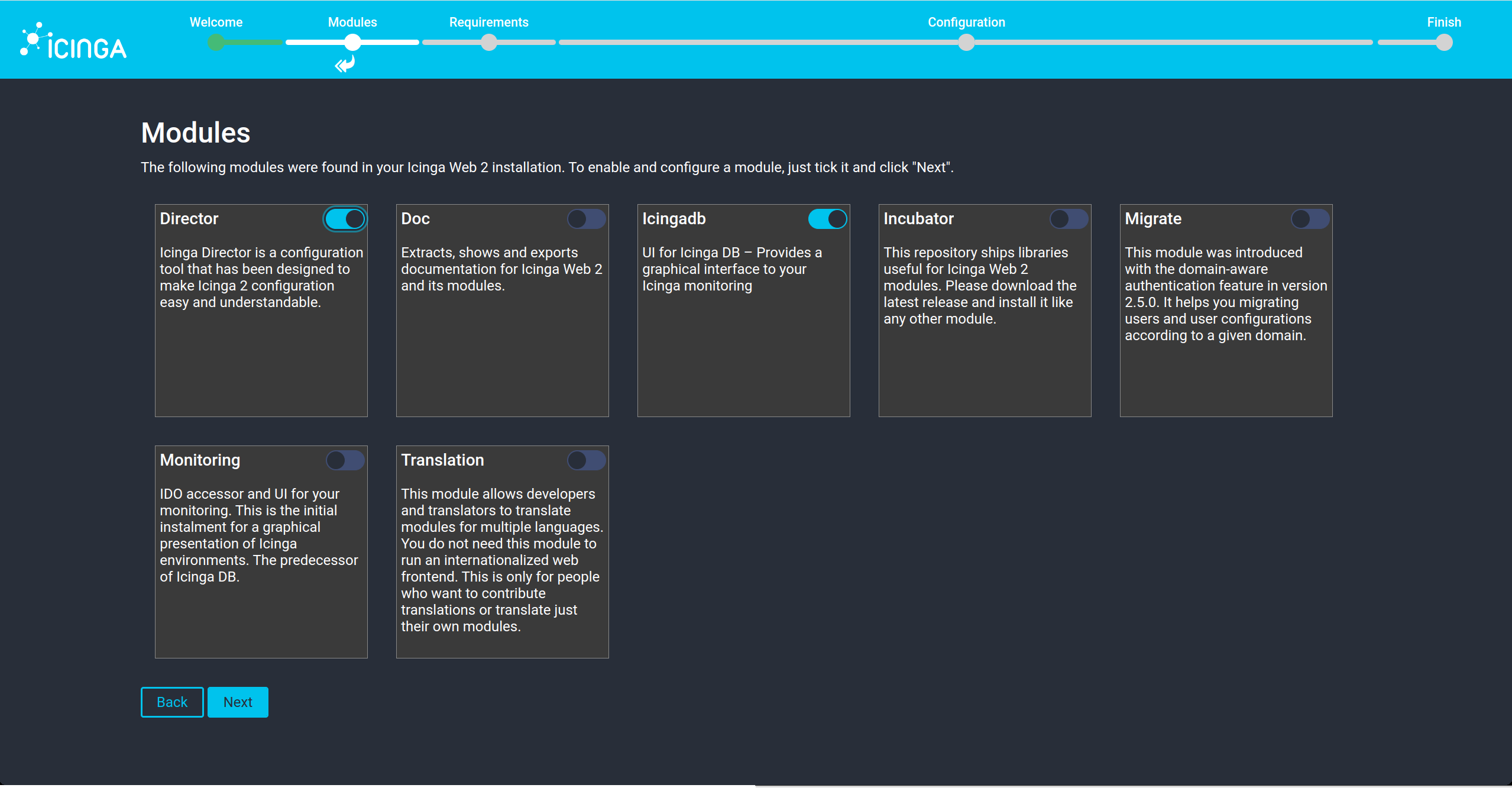This screenshot has height=791, width=1512.
Task: Disable the Director module toggle
Action: point(345,219)
